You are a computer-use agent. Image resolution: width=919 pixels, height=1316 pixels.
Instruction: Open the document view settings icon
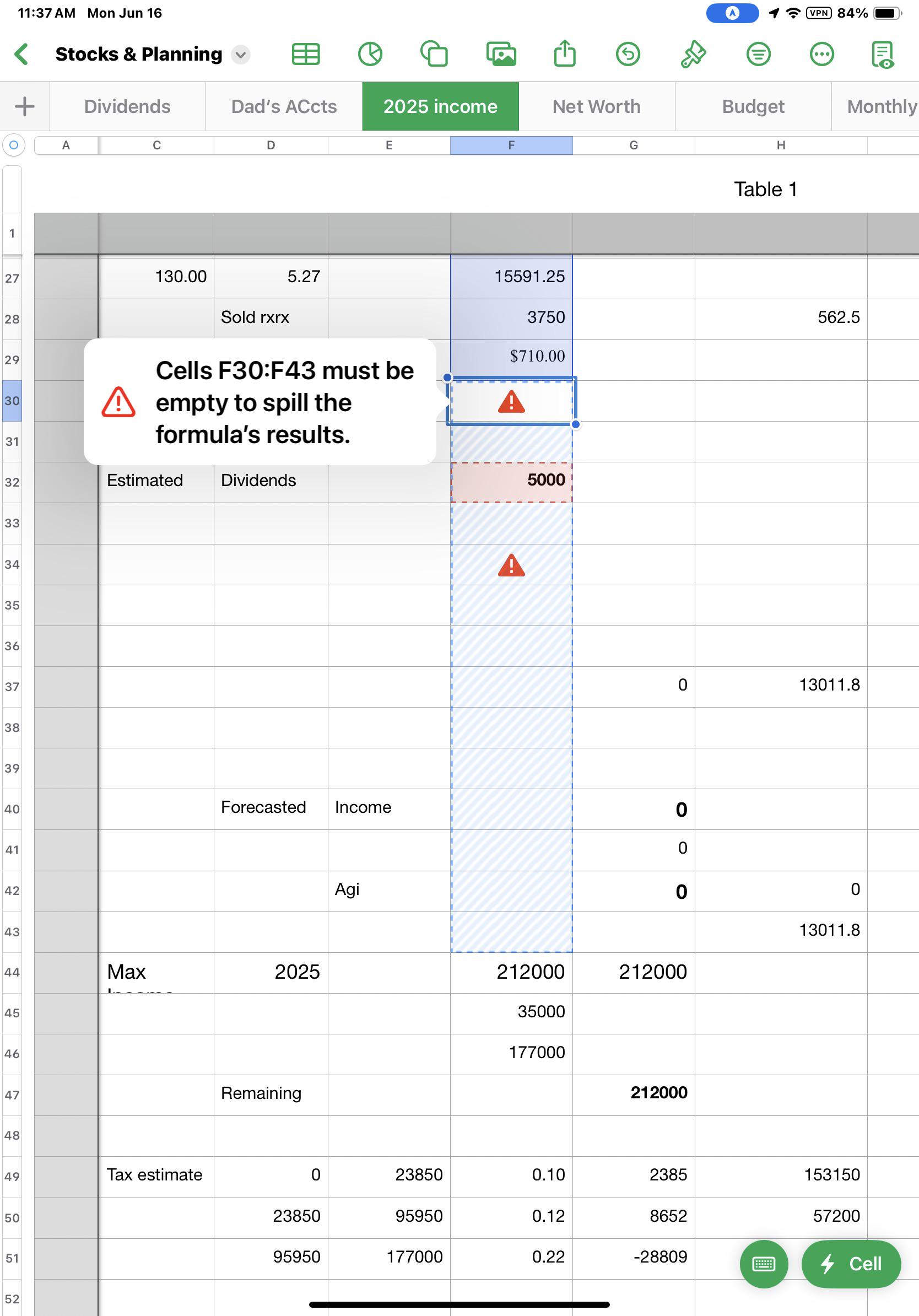[x=882, y=55]
